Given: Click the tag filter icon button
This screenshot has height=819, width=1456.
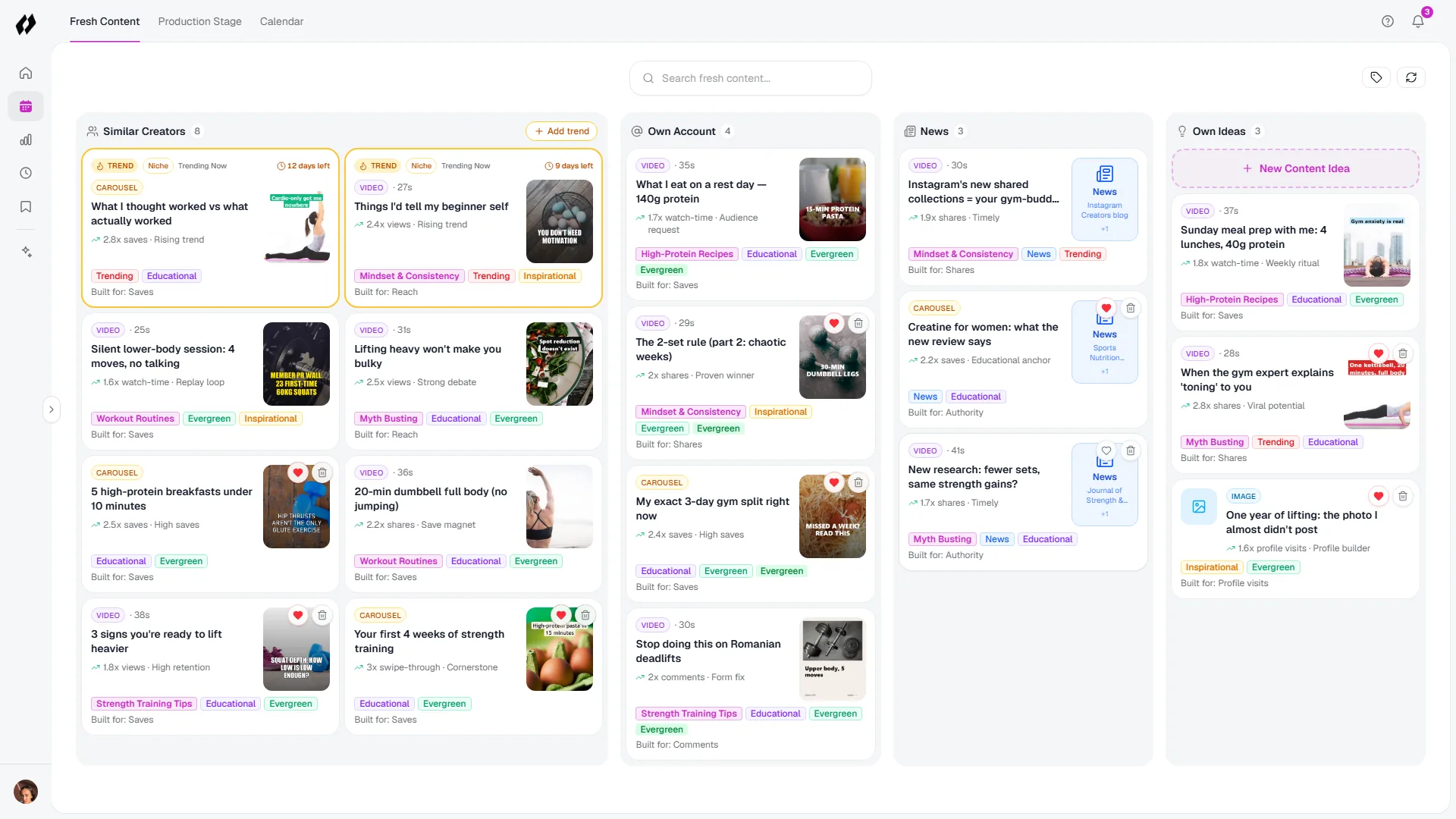Looking at the screenshot, I should [x=1376, y=77].
